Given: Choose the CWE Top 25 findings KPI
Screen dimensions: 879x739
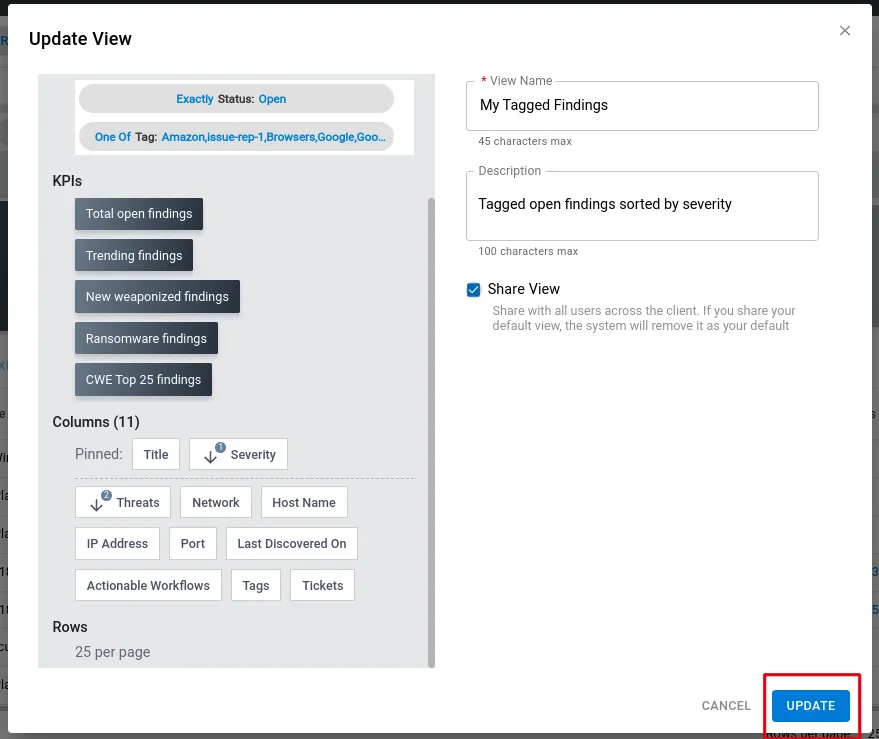Looking at the screenshot, I should pos(144,380).
